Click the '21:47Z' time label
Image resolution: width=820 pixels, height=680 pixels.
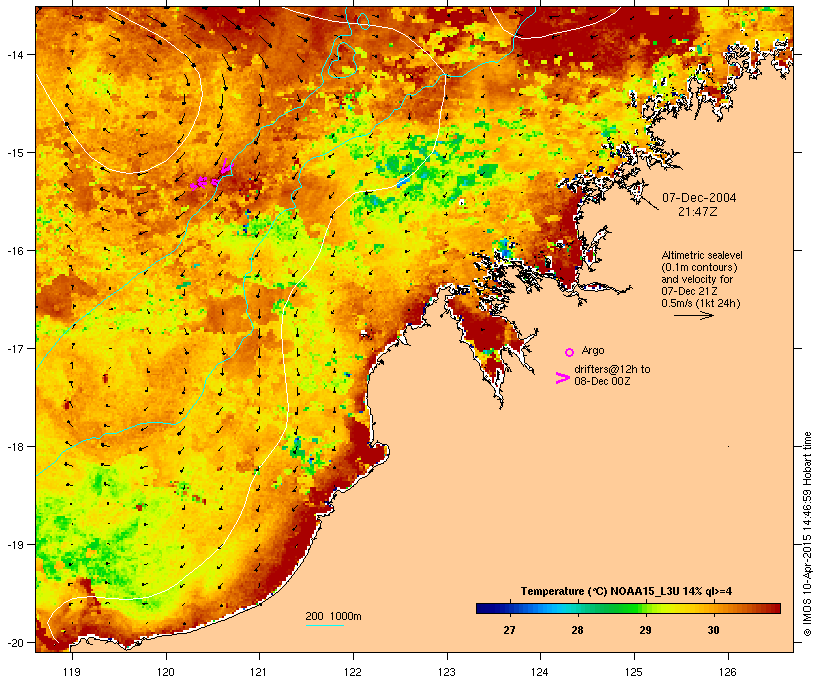pyautogui.click(x=698, y=212)
